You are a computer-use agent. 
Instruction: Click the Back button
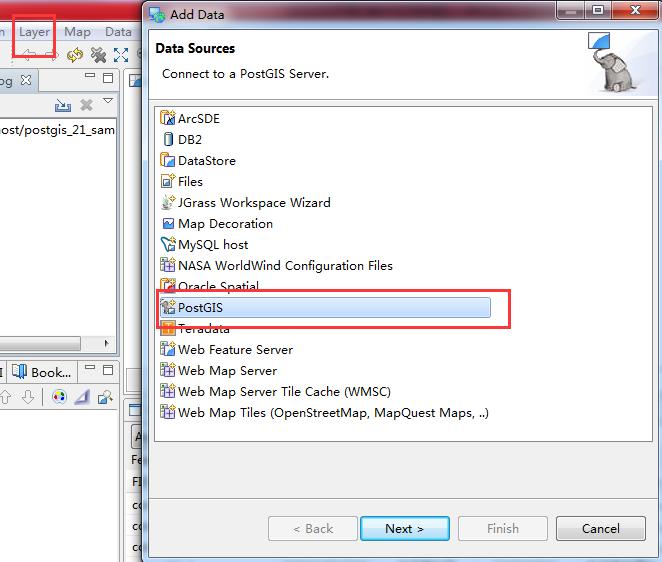(313, 528)
